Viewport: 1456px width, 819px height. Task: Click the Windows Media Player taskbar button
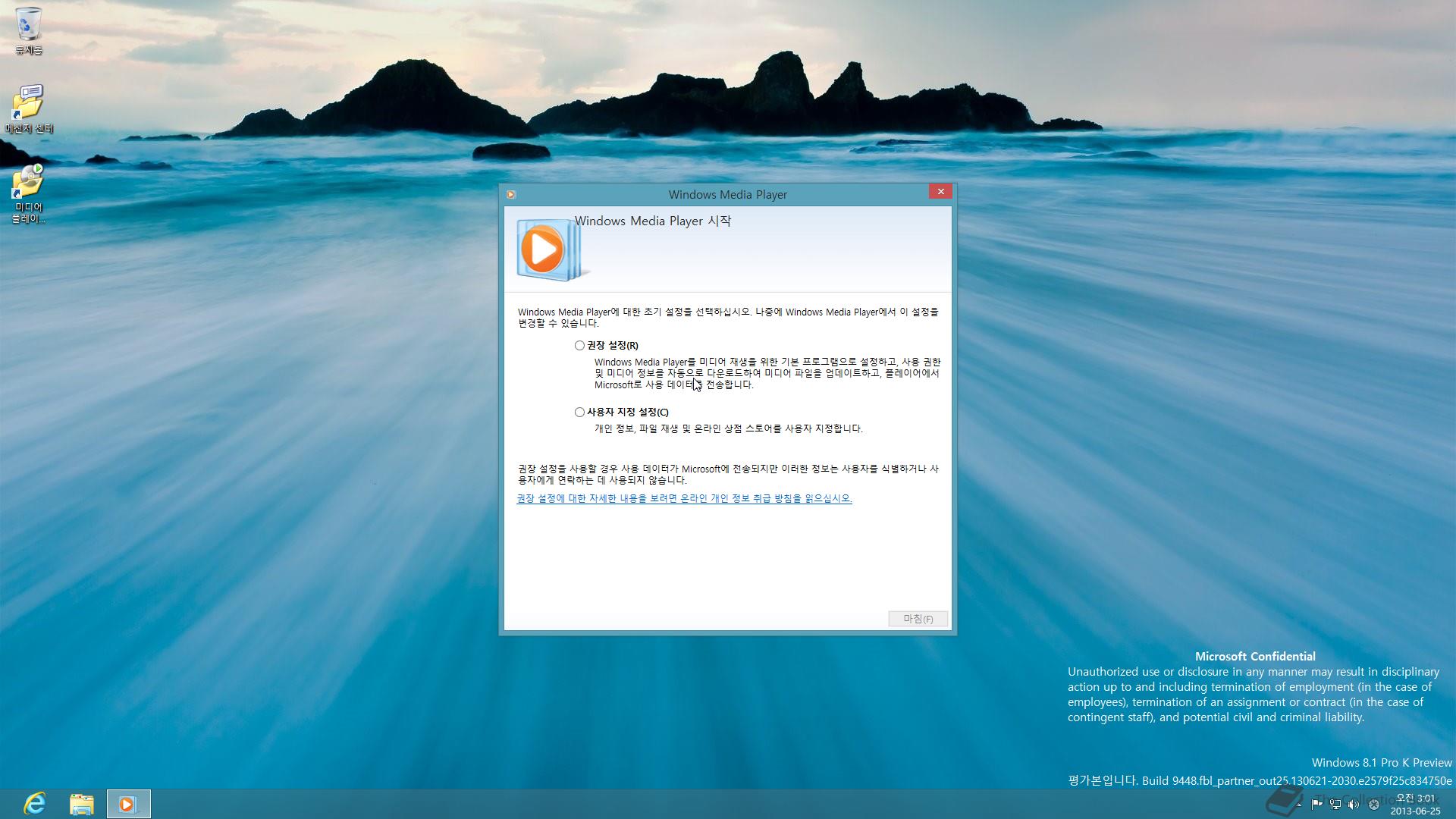coord(128,804)
